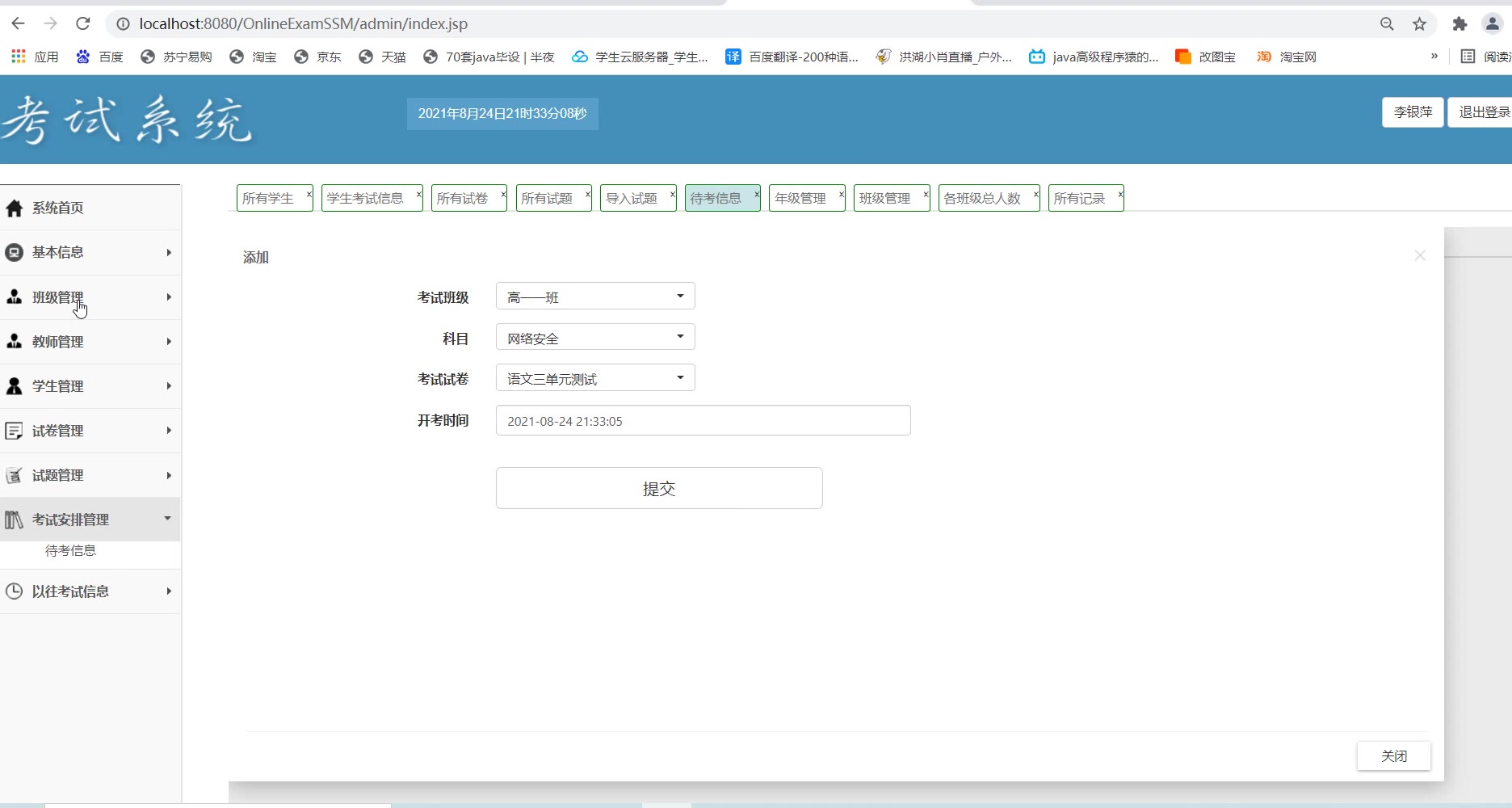Open the 科目 dropdown

coord(595,338)
